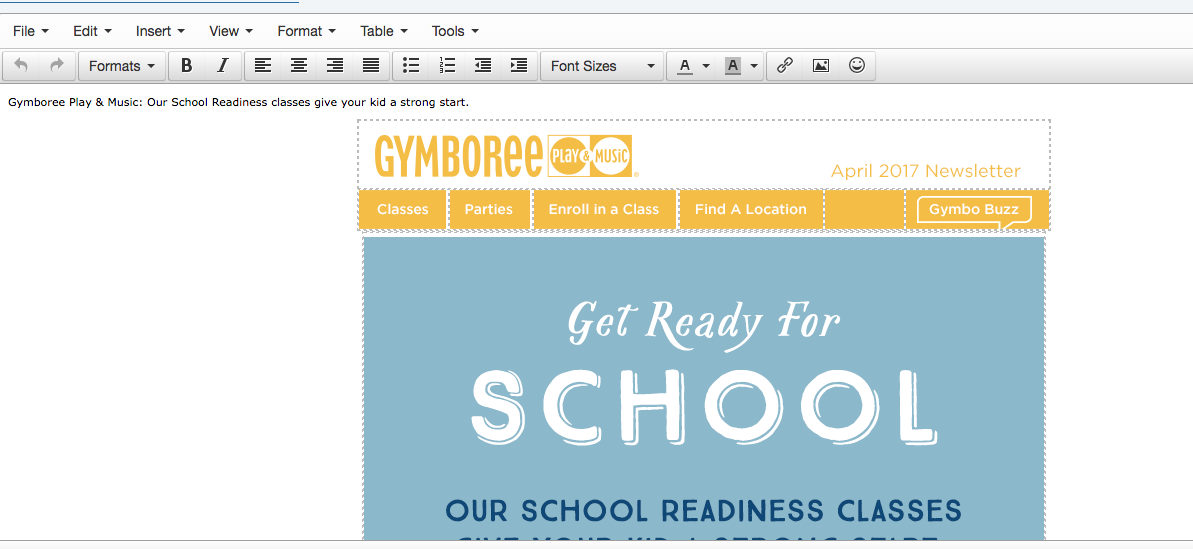
Task: Open the Edit menu
Action: pyautogui.click(x=92, y=31)
